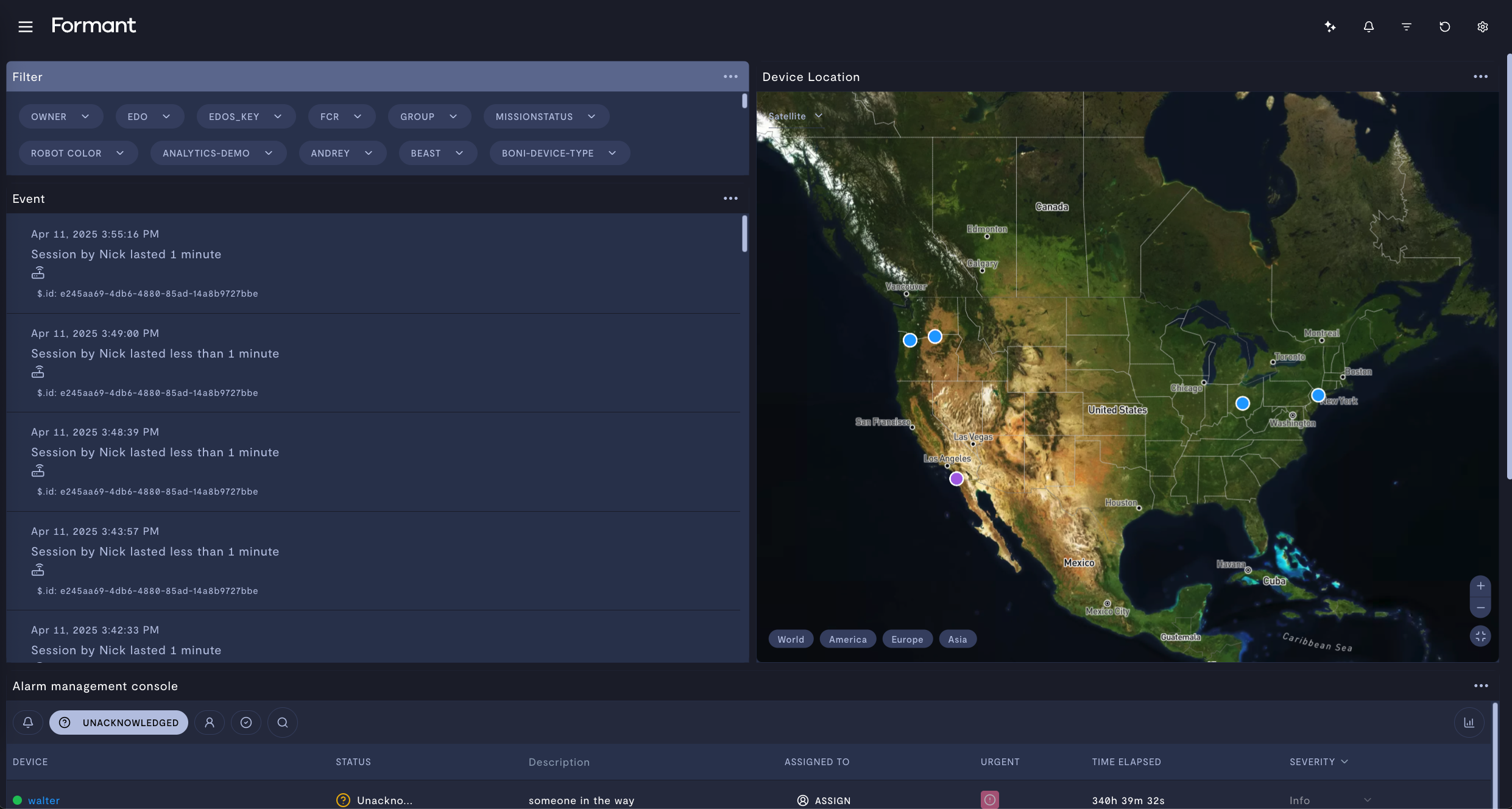The image size is (1512, 809).
Task: Open Device Location panel three-dot menu
Action: point(1480,77)
